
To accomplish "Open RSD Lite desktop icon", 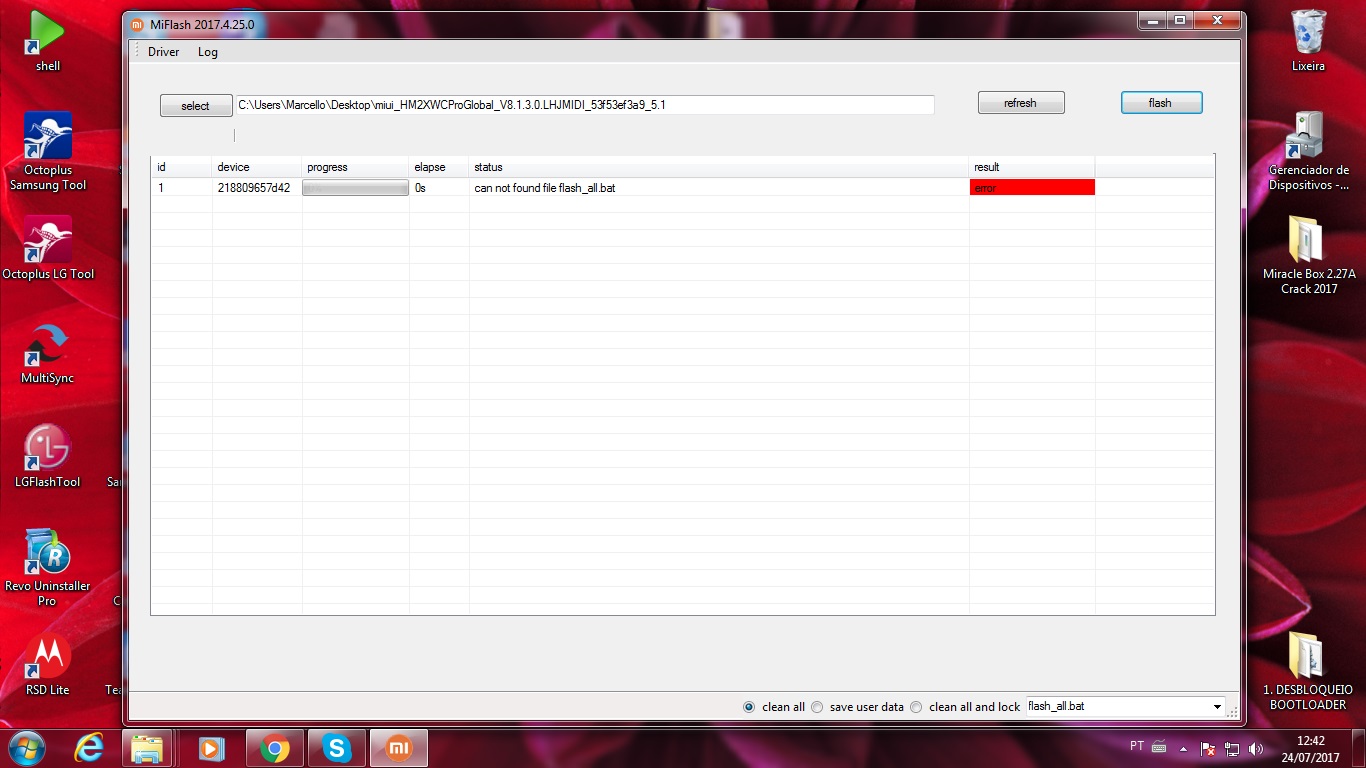I will pyautogui.click(x=47, y=664).
